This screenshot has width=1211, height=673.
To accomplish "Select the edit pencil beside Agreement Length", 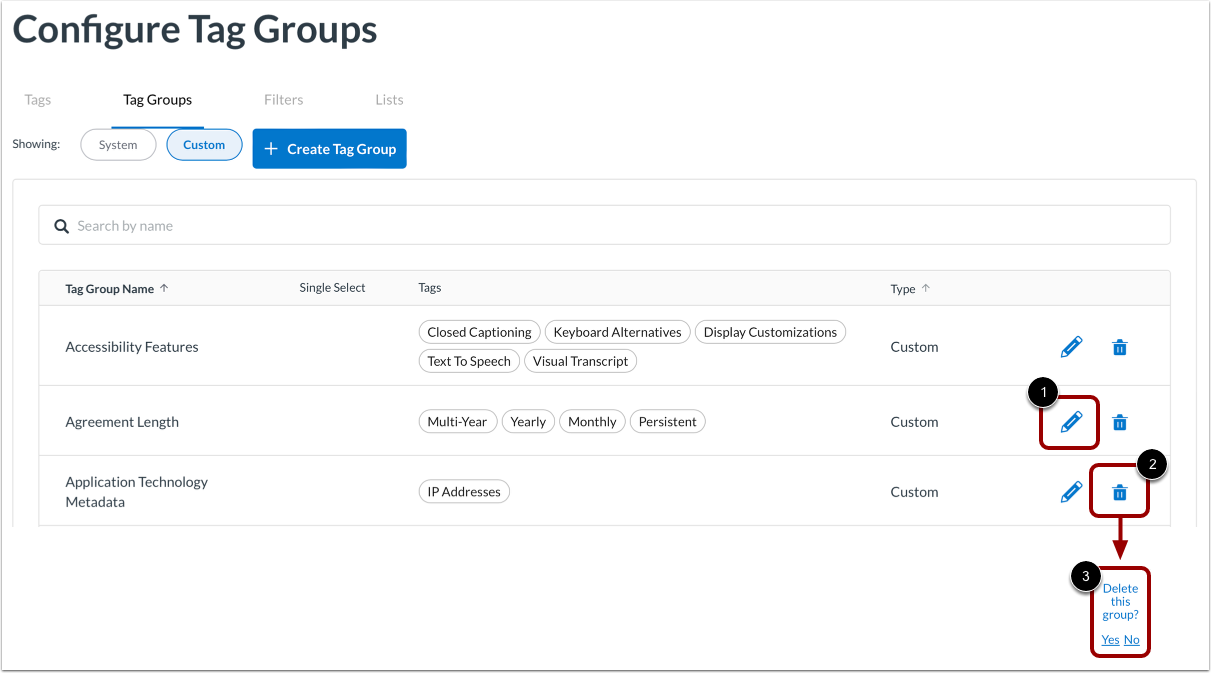I will 1071,421.
